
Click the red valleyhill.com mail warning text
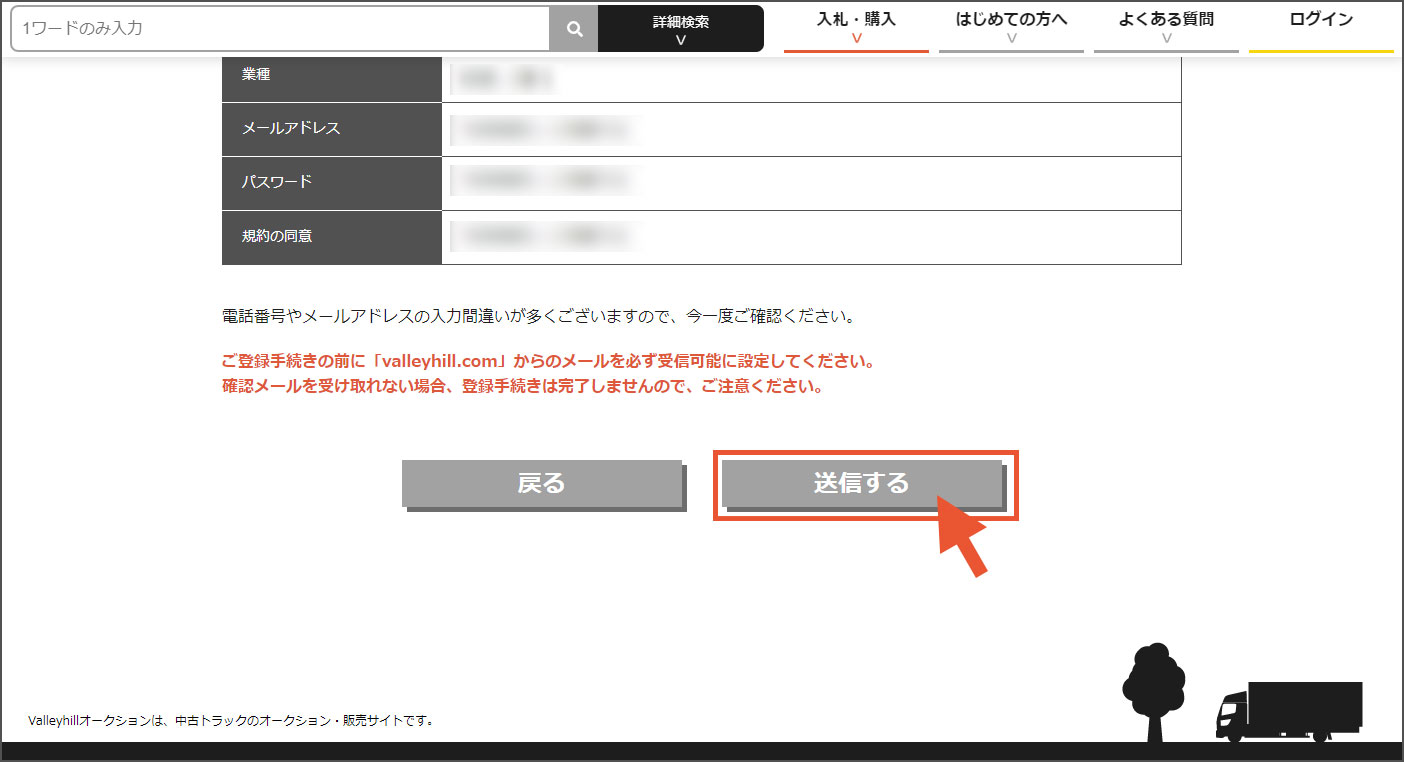click(x=548, y=361)
